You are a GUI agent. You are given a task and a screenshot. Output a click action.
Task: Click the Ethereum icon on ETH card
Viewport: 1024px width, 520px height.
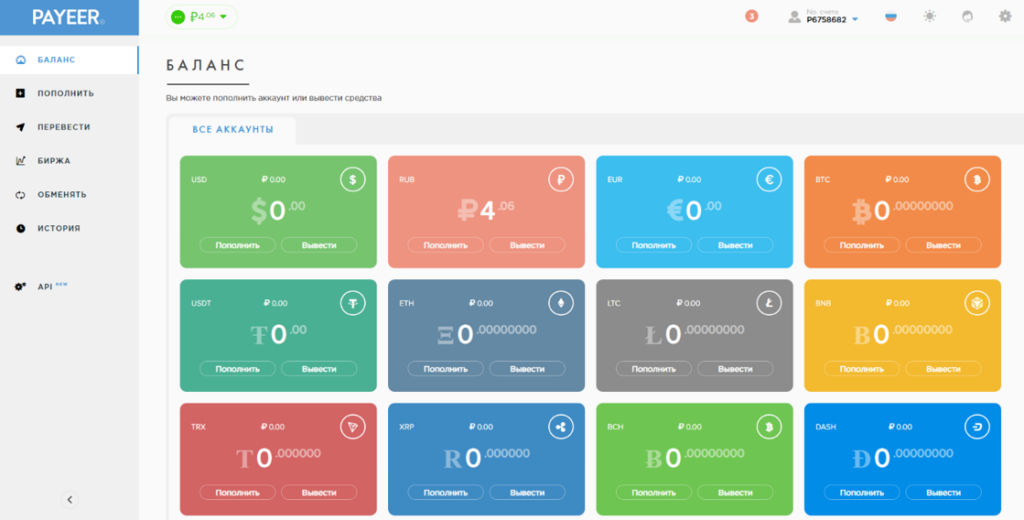point(560,303)
